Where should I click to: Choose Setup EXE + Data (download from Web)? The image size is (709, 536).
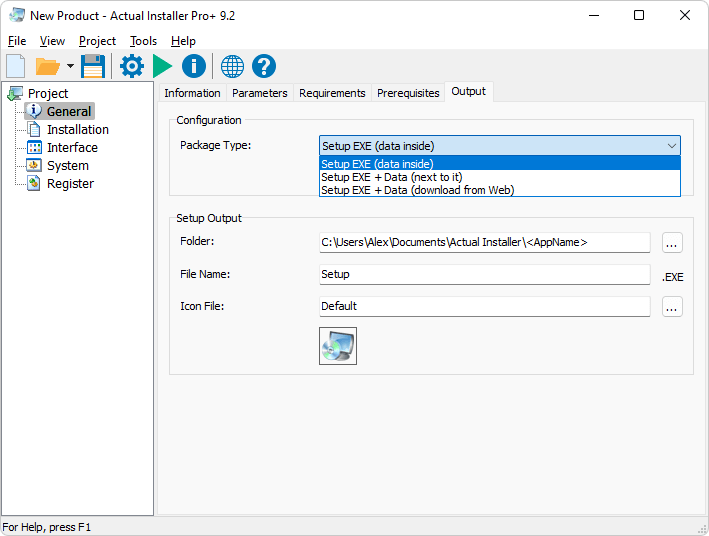(x=500, y=190)
